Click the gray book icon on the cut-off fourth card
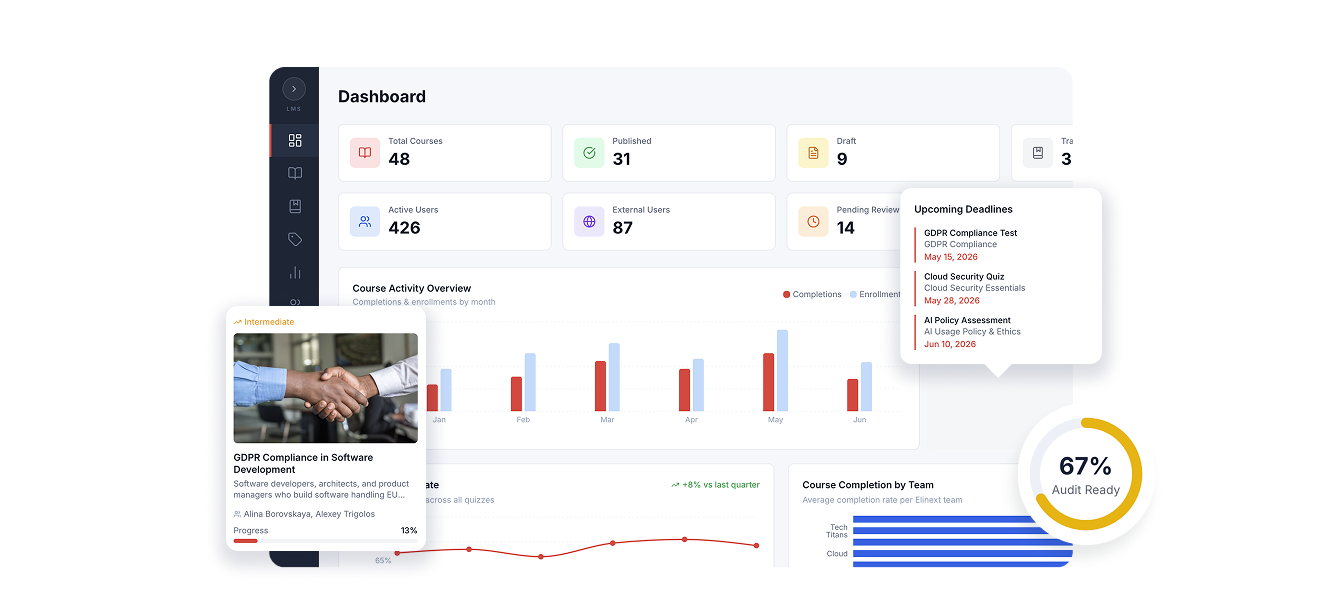This screenshot has height=593, width=1340. 1037,153
